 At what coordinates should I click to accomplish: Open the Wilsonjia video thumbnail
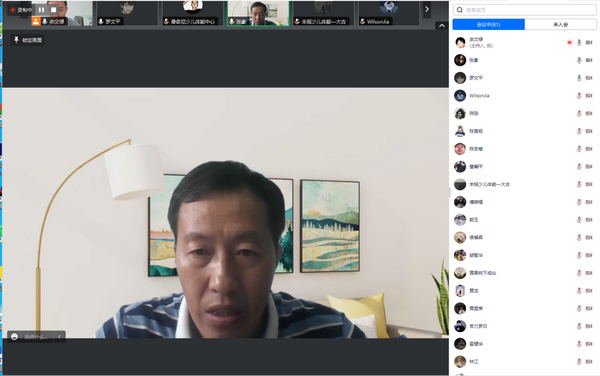[388, 13]
